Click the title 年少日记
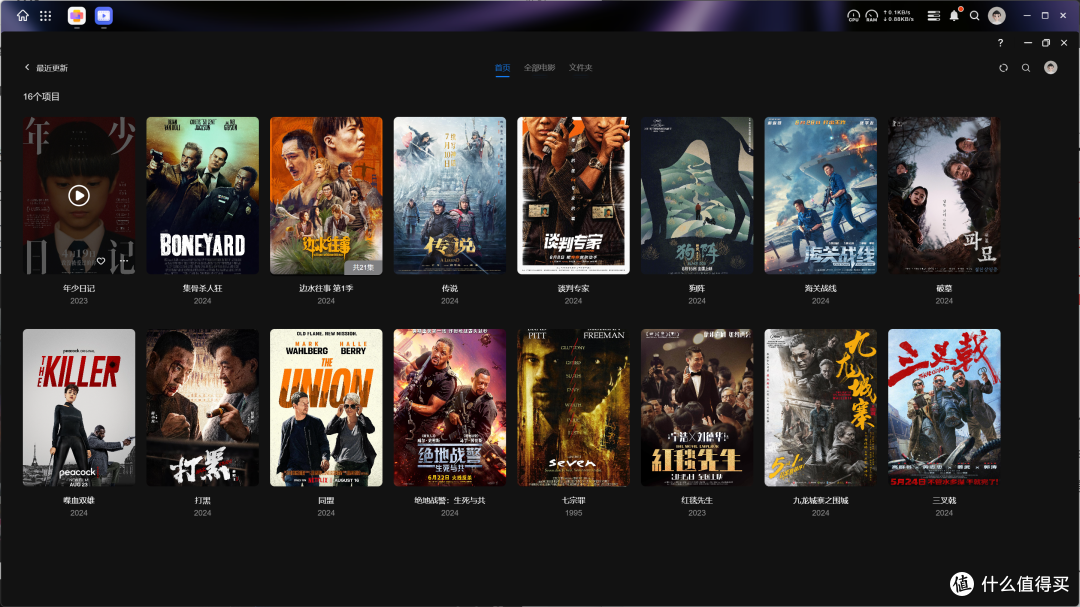The image size is (1080, 607). (x=79, y=289)
